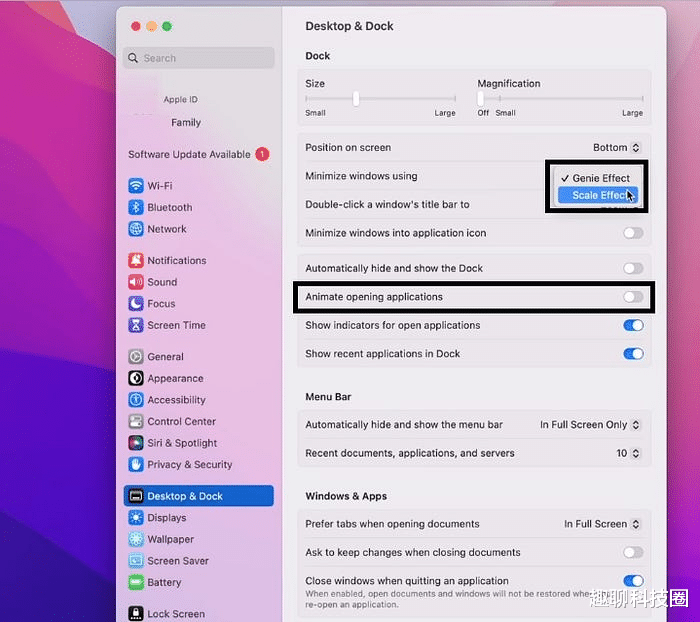This screenshot has height=622, width=700.
Task: Click the red software update badge
Action: 262,154
